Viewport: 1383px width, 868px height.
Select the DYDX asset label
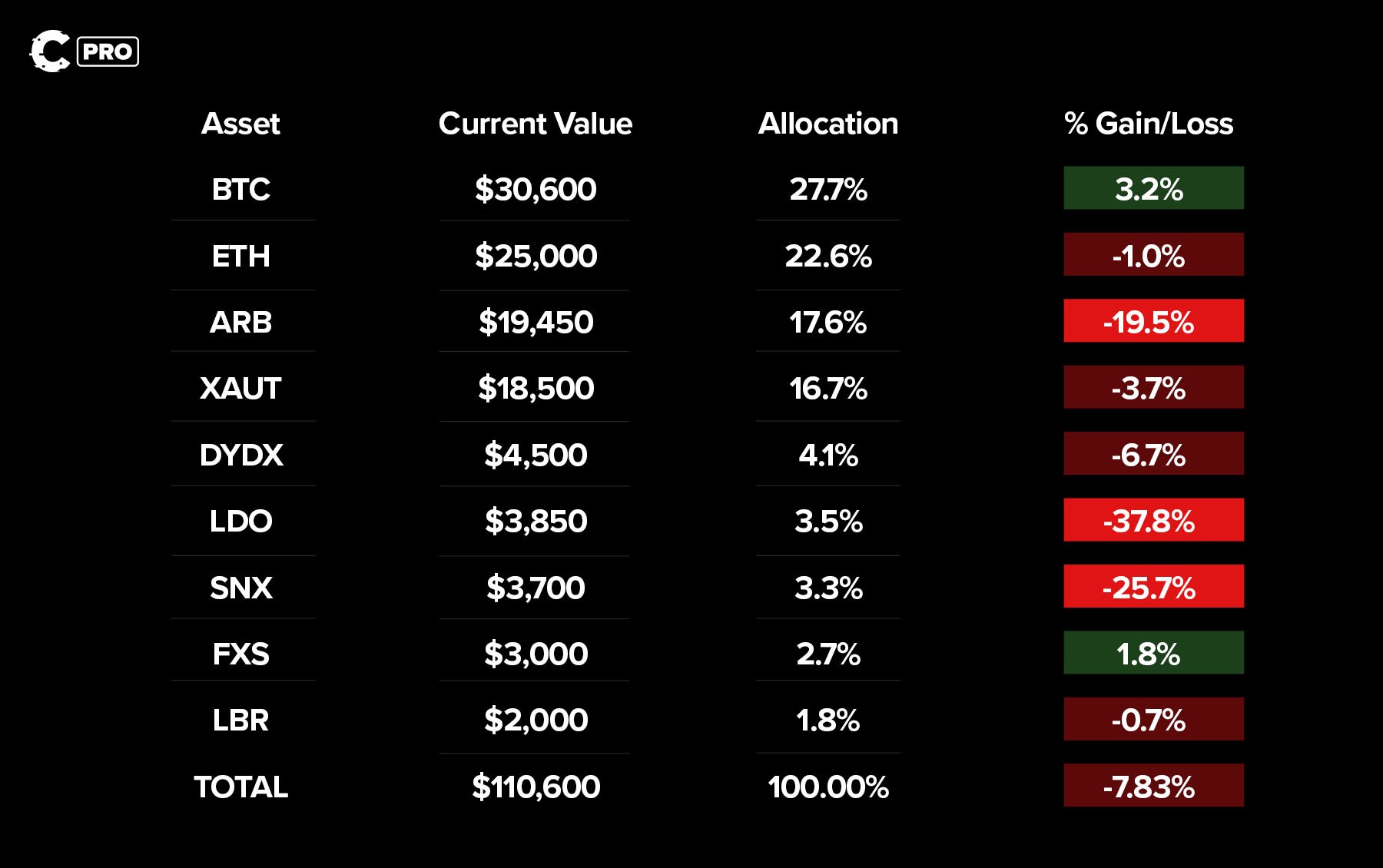240,455
